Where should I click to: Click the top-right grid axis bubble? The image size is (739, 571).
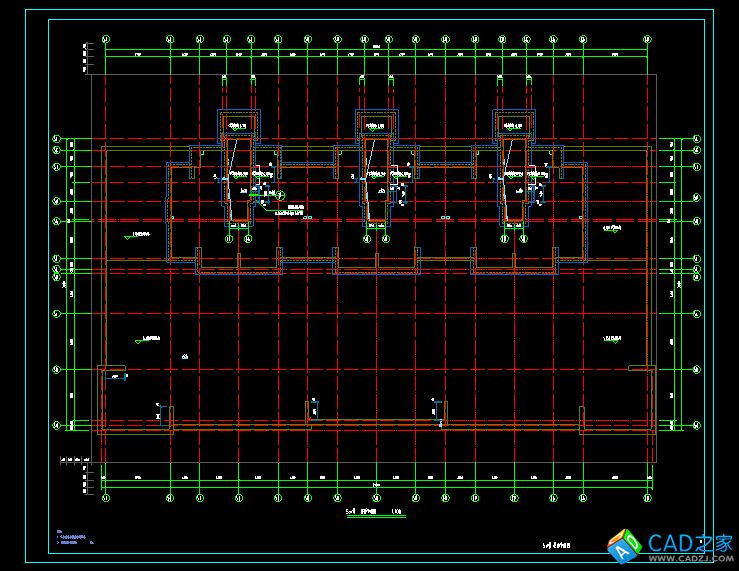(647, 40)
